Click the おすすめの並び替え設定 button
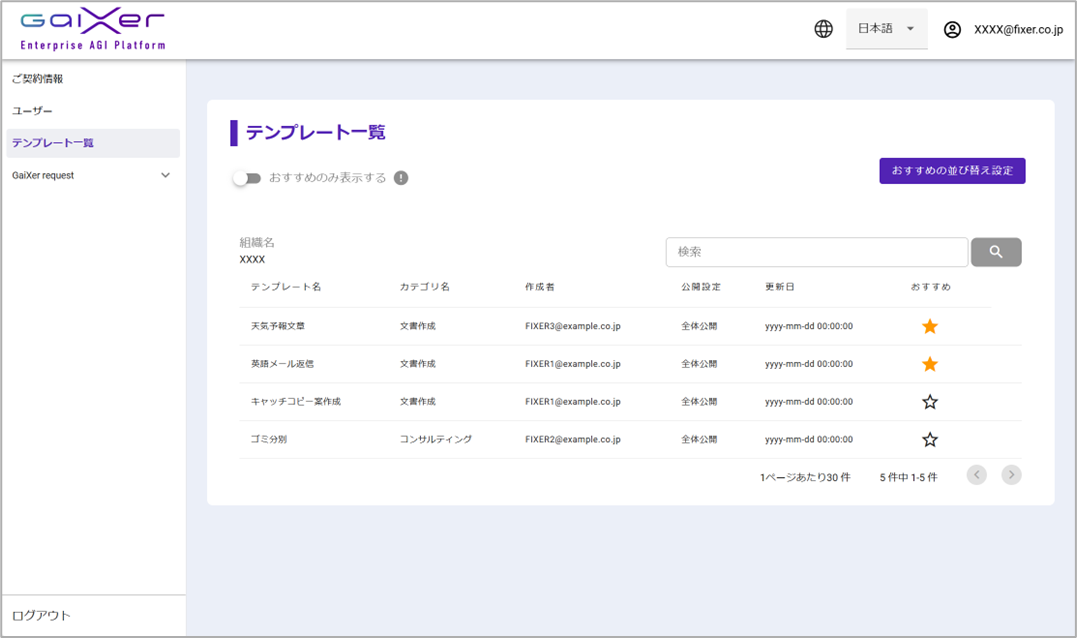Viewport: 1077px width, 638px height. click(x=952, y=171)
